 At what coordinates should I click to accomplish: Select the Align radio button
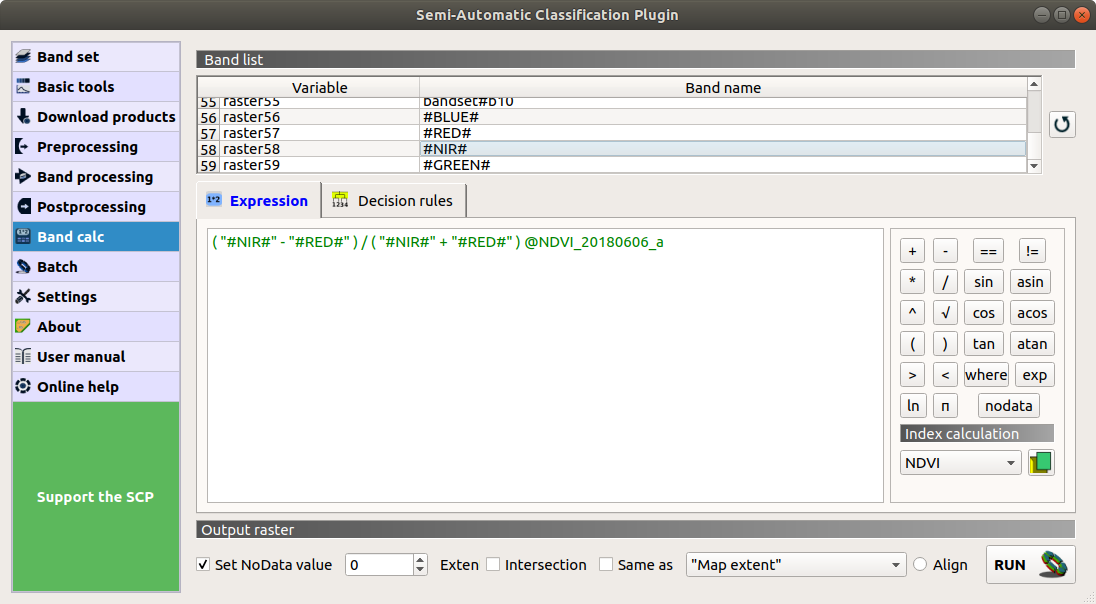point(920,565)
